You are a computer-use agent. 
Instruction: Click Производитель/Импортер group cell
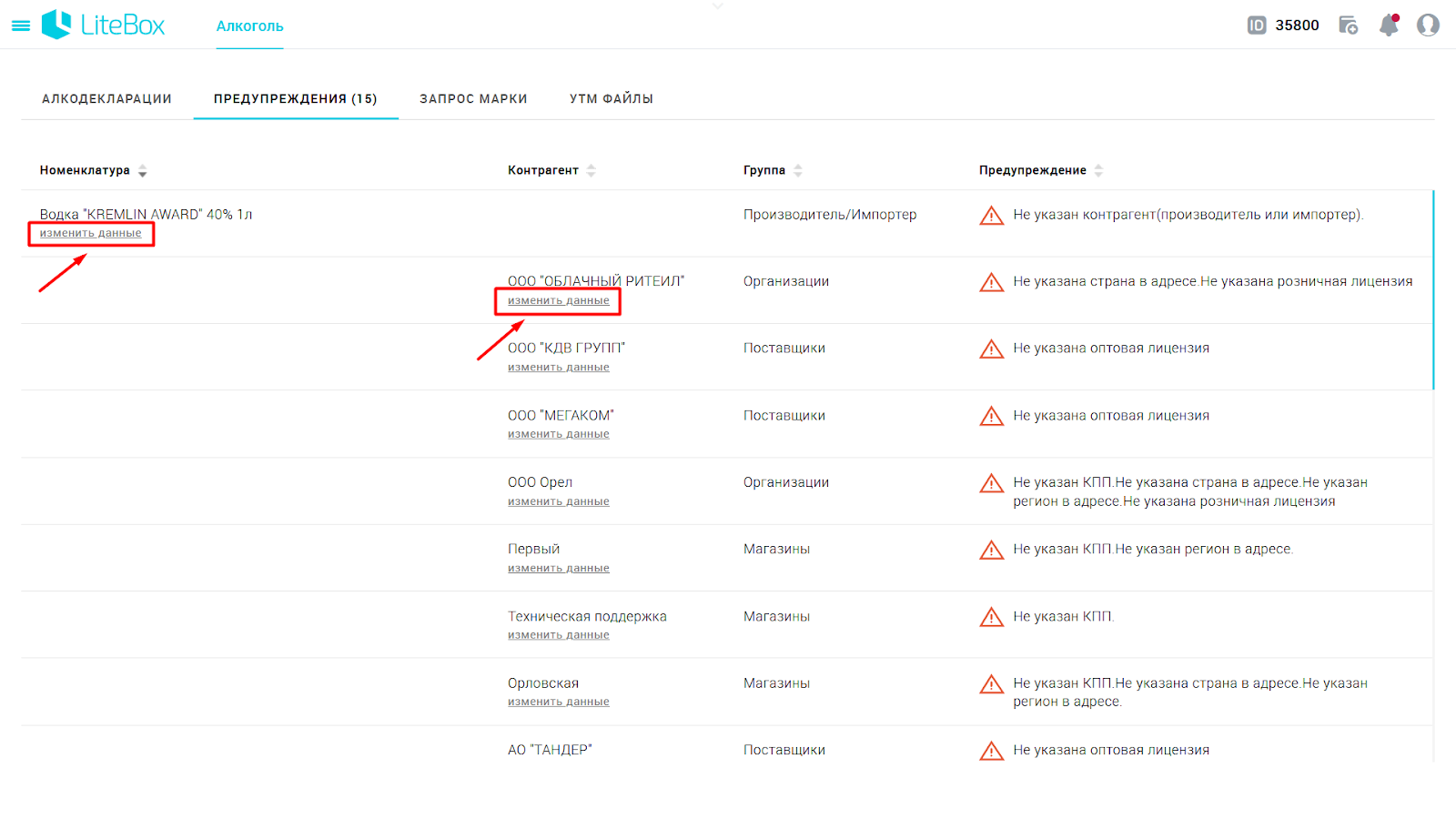tap(830, 215)
